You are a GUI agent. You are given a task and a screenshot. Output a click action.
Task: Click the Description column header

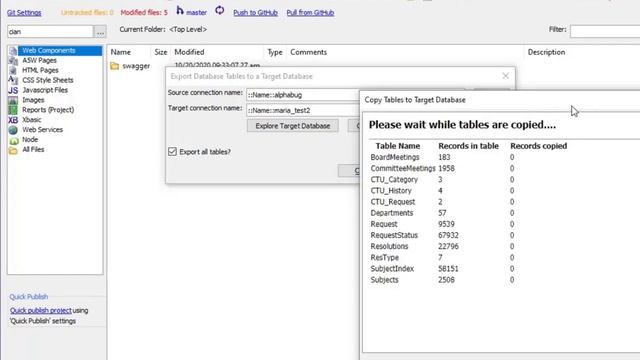[546, 52]
